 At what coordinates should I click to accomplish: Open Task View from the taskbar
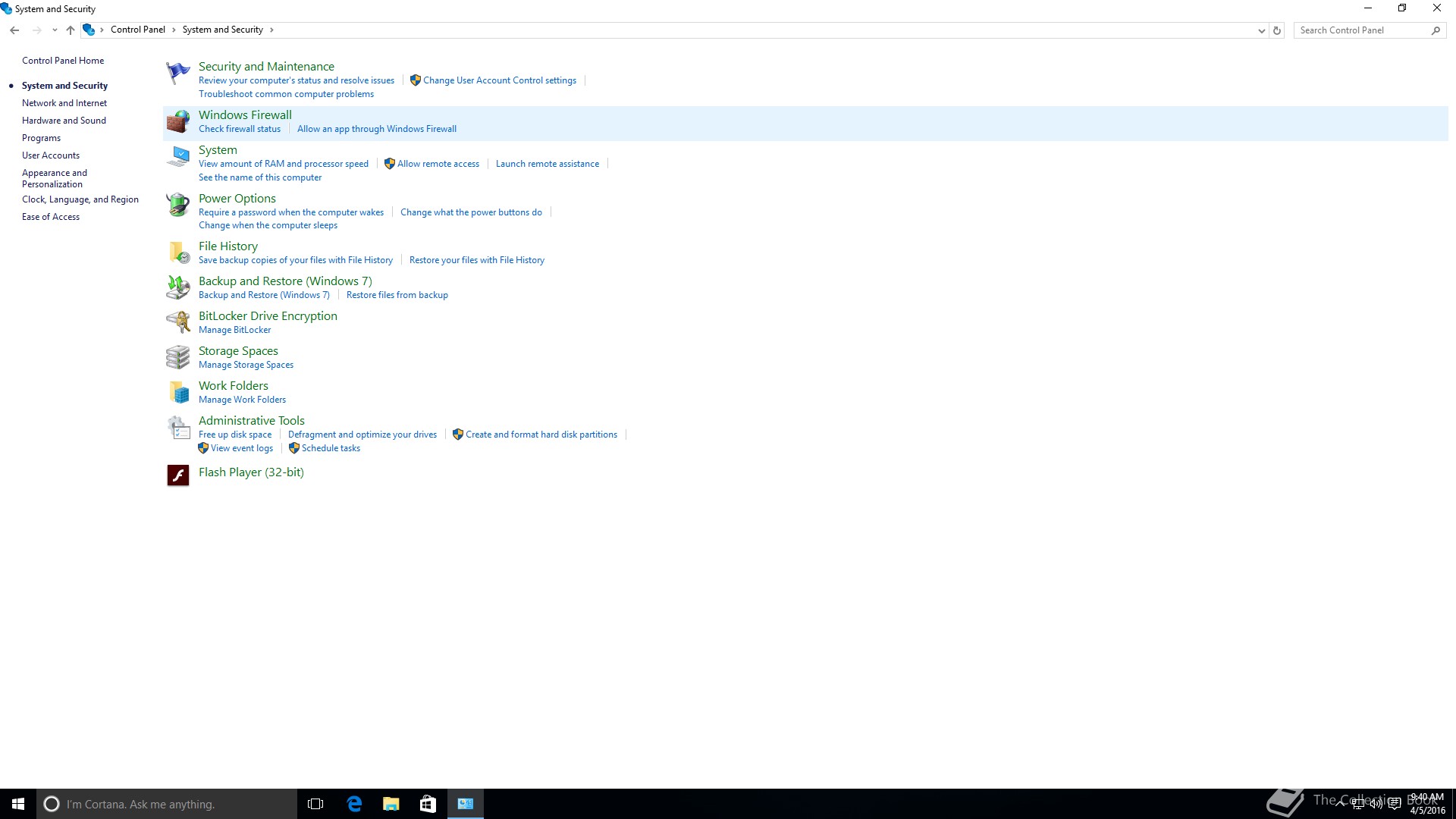coord(315,804)
